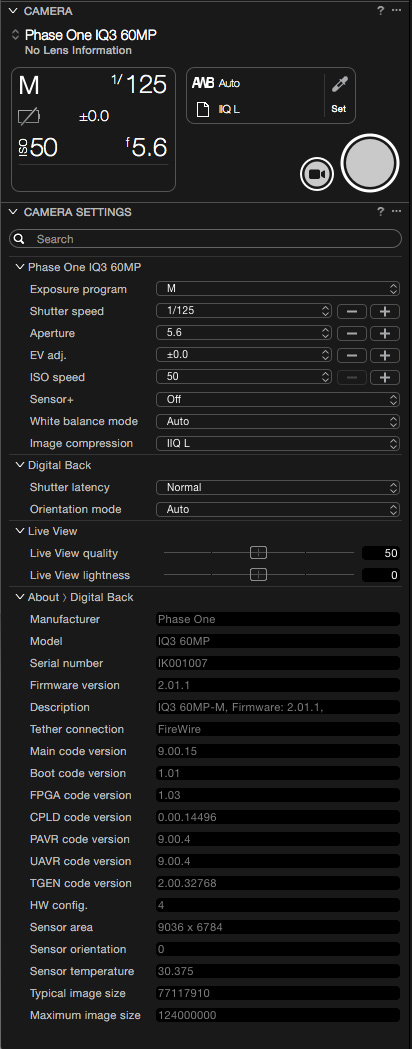The image size is (412, 1049).
Task: Click the ISO 50 value in camera display
Action: 38,148
